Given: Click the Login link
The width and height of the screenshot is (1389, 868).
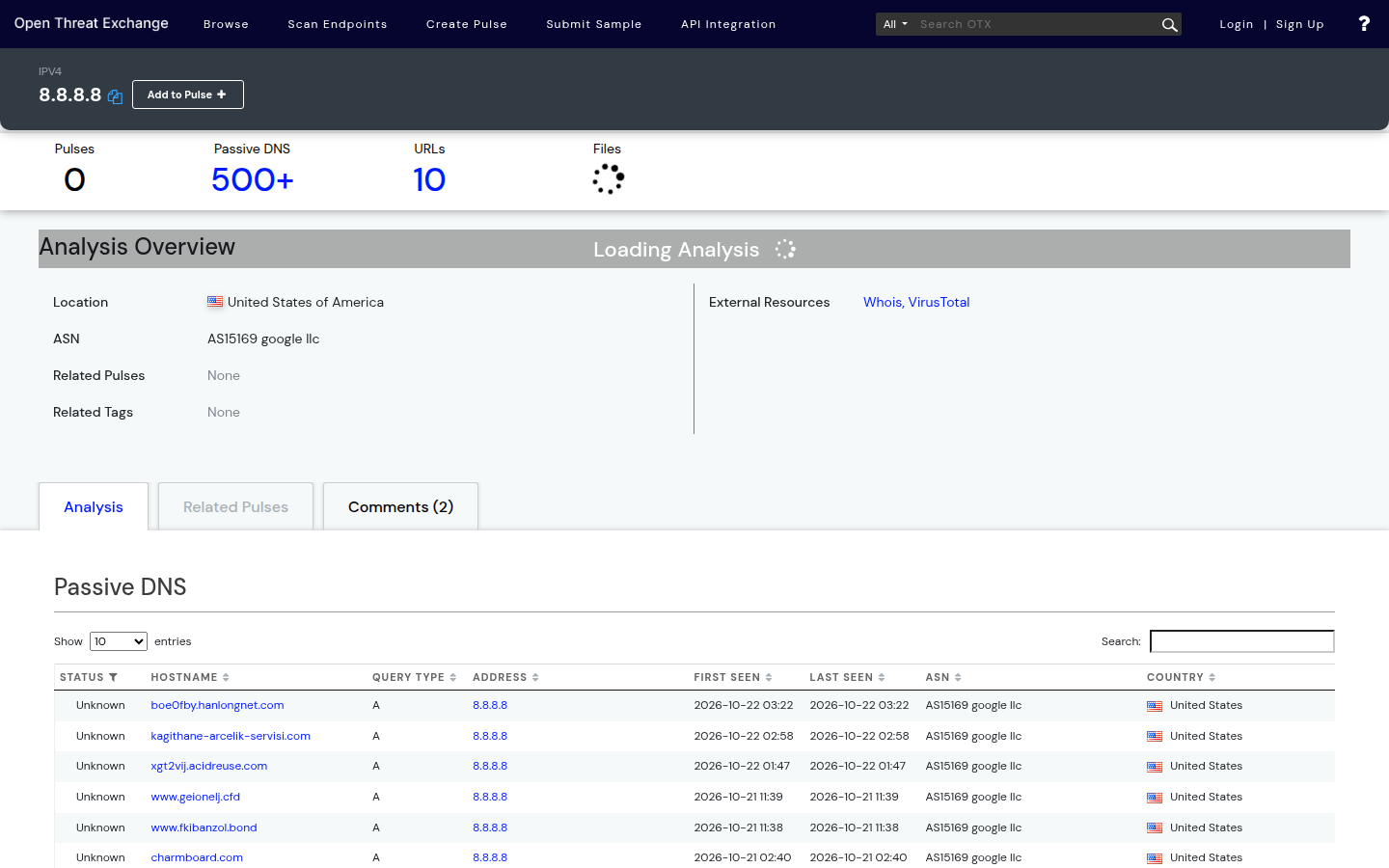Looking at the screenshot, I should coord(1237,24).
